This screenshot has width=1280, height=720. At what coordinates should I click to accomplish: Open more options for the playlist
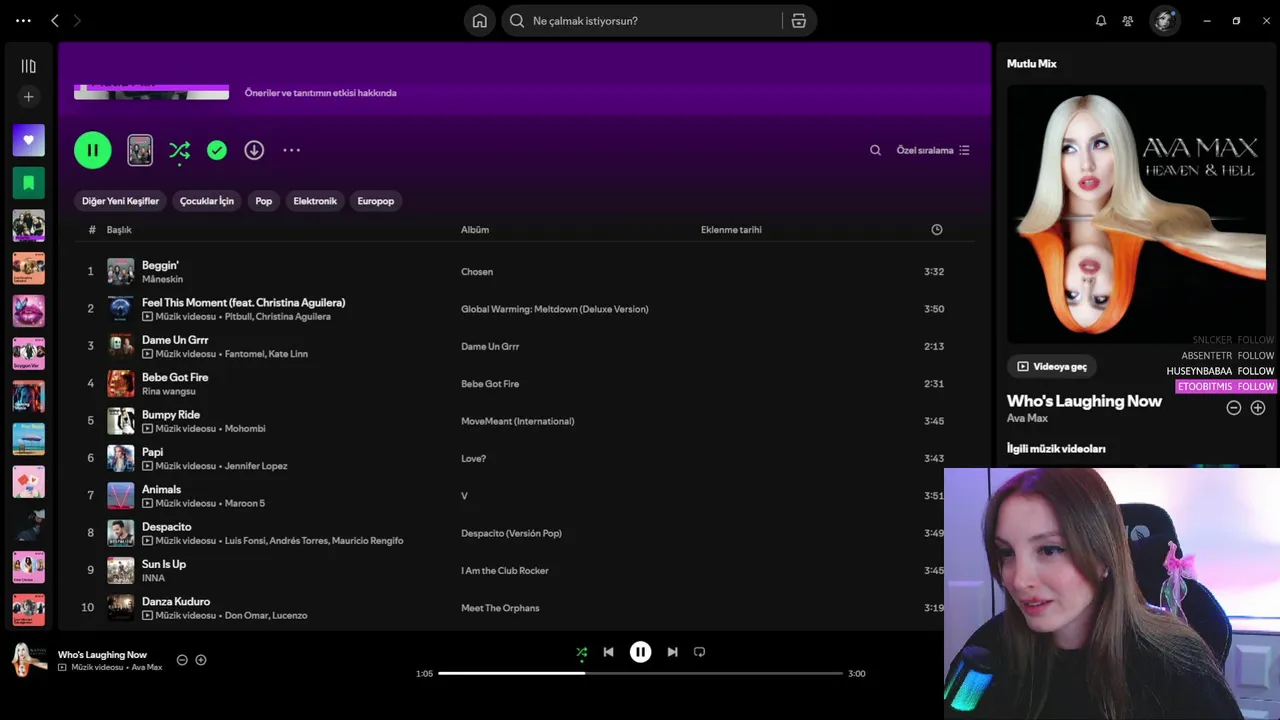click(x=291, y=150)
